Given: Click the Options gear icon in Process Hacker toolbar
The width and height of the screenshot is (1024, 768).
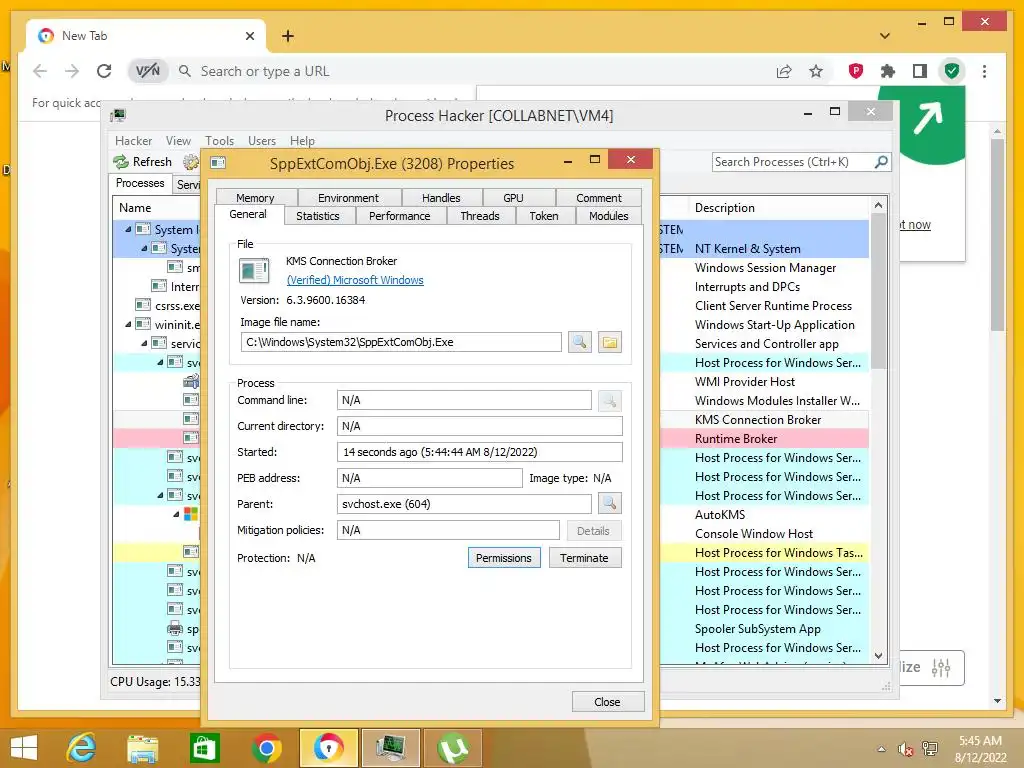Looking at the screenshot, I should pos(191,161).
